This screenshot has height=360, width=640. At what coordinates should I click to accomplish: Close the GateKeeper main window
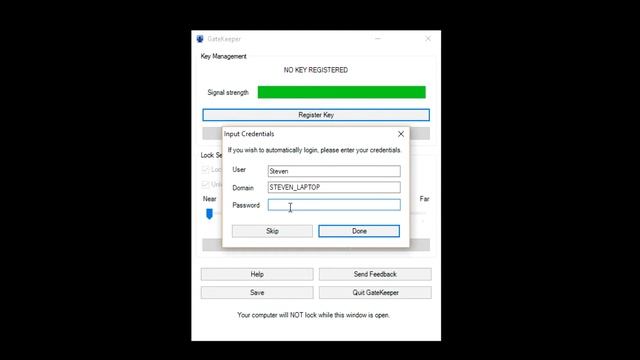click(x=428, y=39)
